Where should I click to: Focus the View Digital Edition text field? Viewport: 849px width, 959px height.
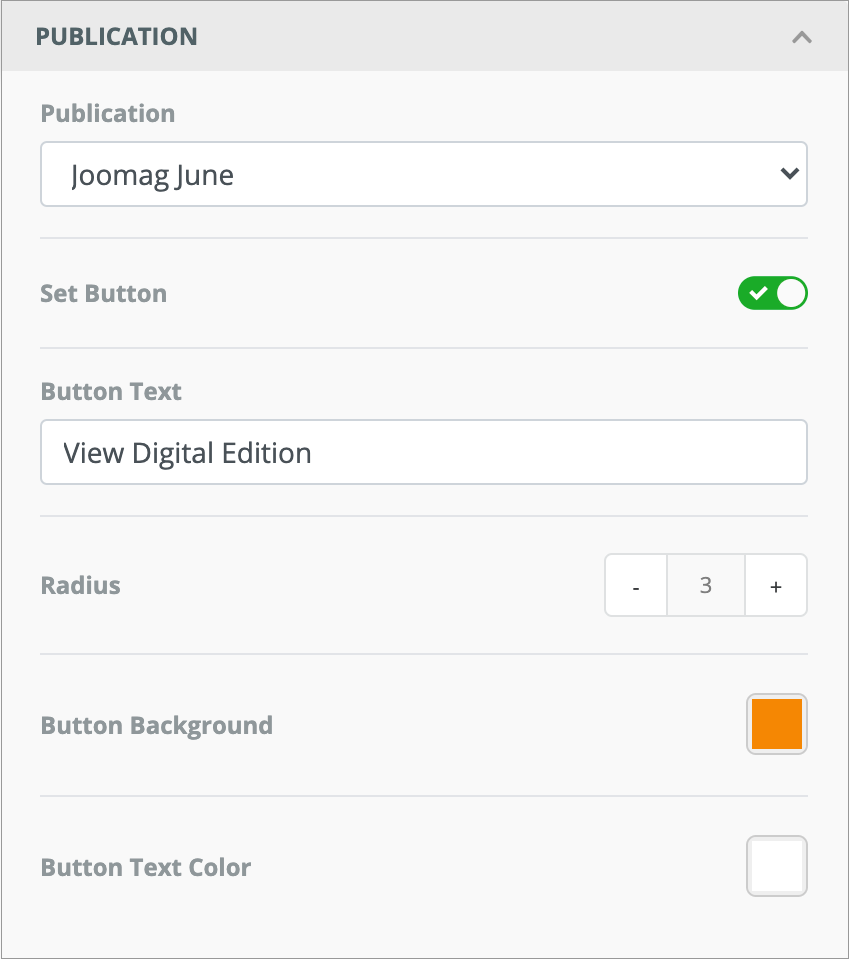(423, 453)
